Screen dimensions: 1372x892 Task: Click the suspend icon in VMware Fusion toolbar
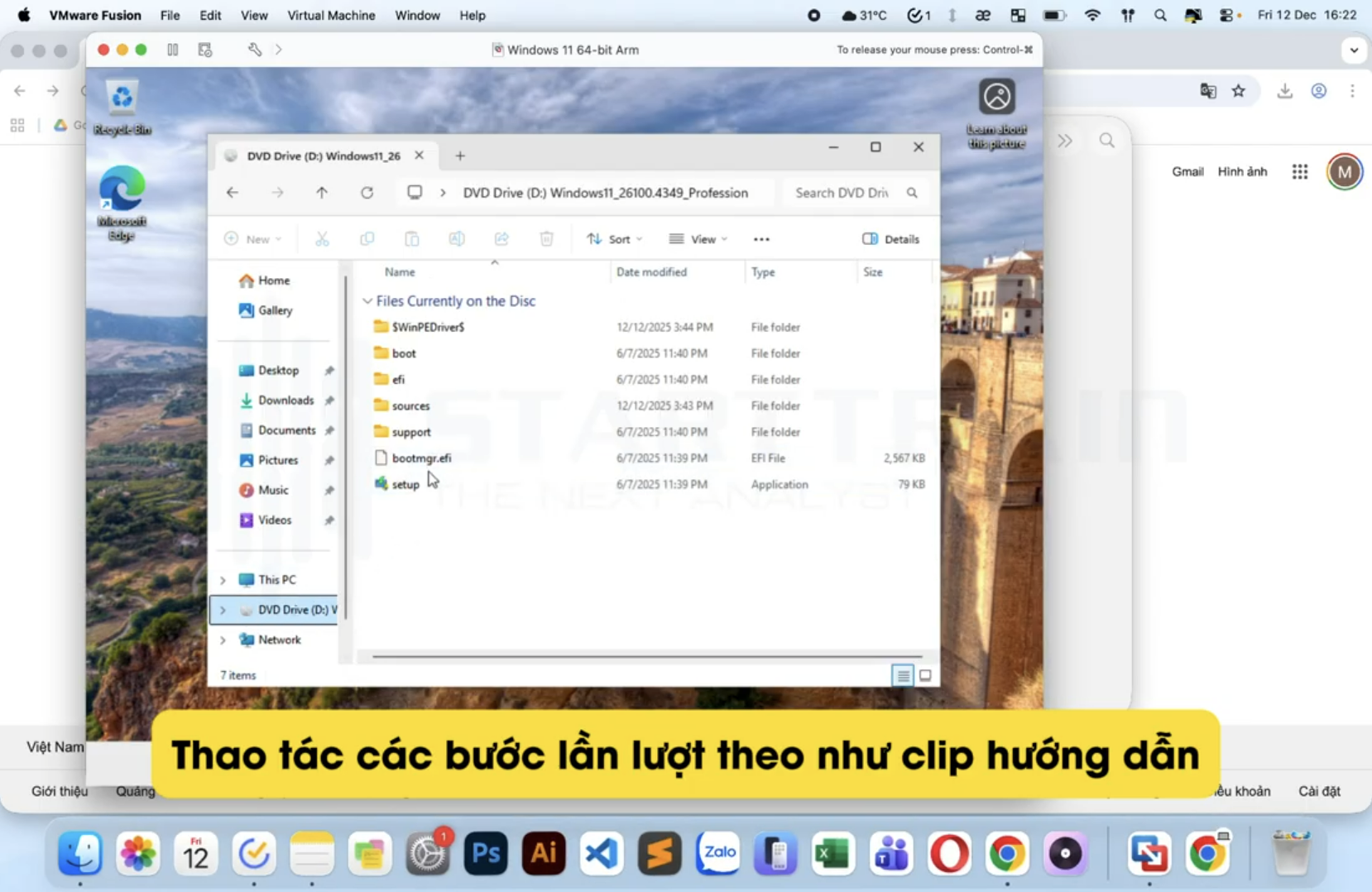pyautogui.click(x=172, y=49)
